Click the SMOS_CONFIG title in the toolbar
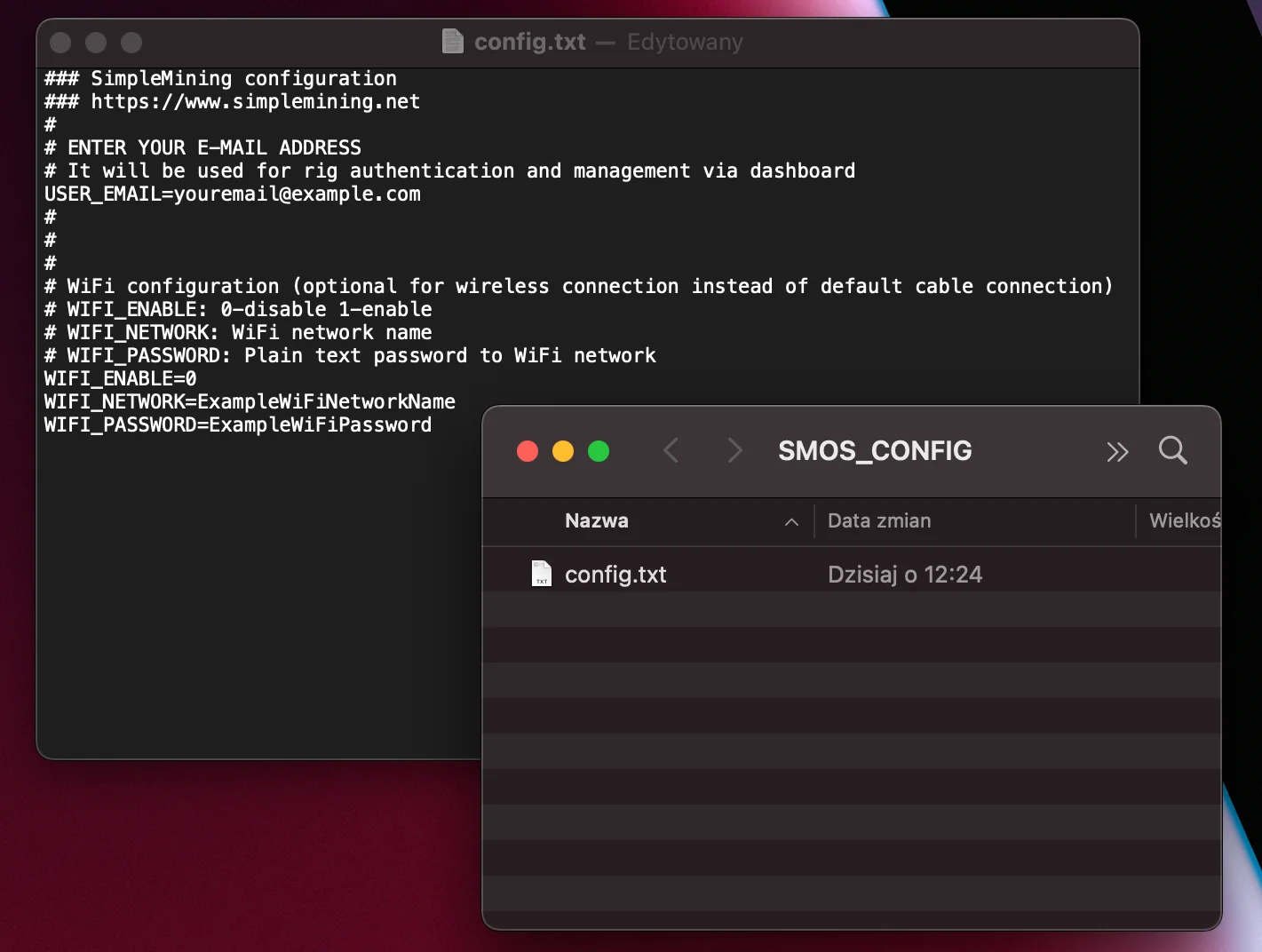 point(874,450)
